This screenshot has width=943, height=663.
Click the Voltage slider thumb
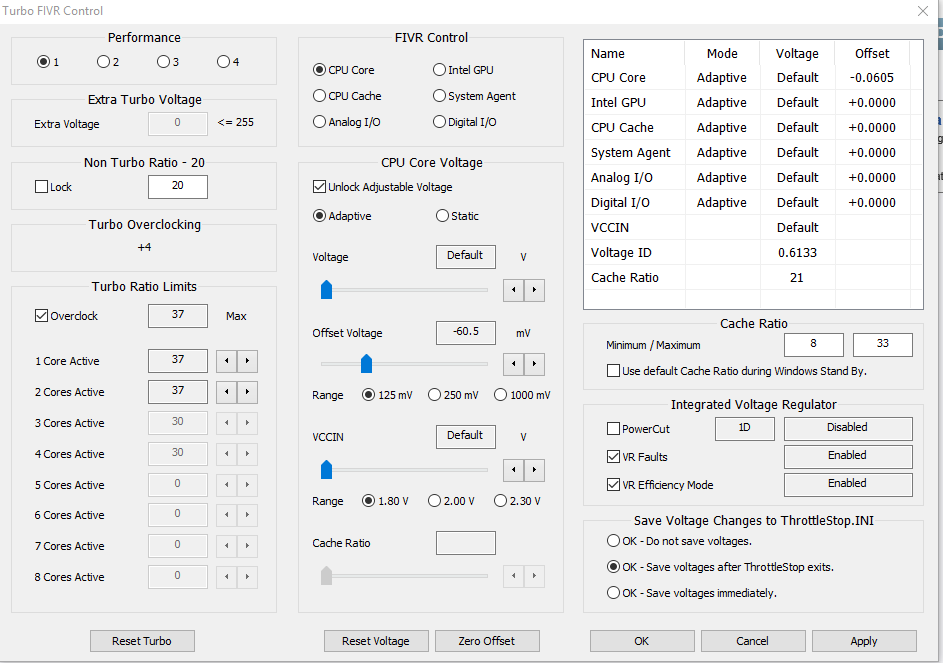click(327, 289)
